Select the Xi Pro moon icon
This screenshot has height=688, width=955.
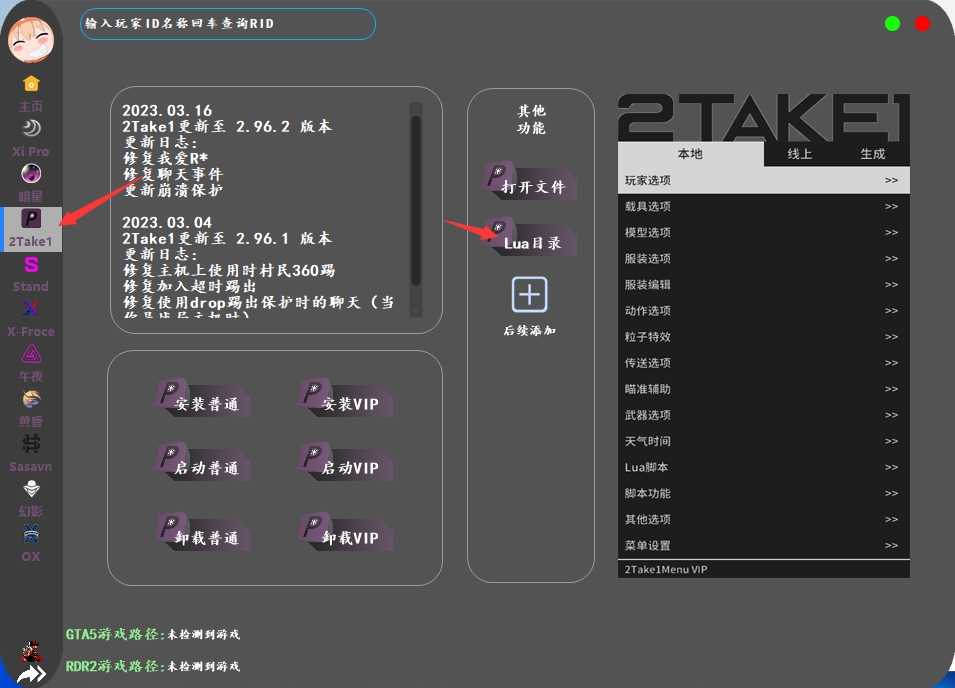pos(31,128)
